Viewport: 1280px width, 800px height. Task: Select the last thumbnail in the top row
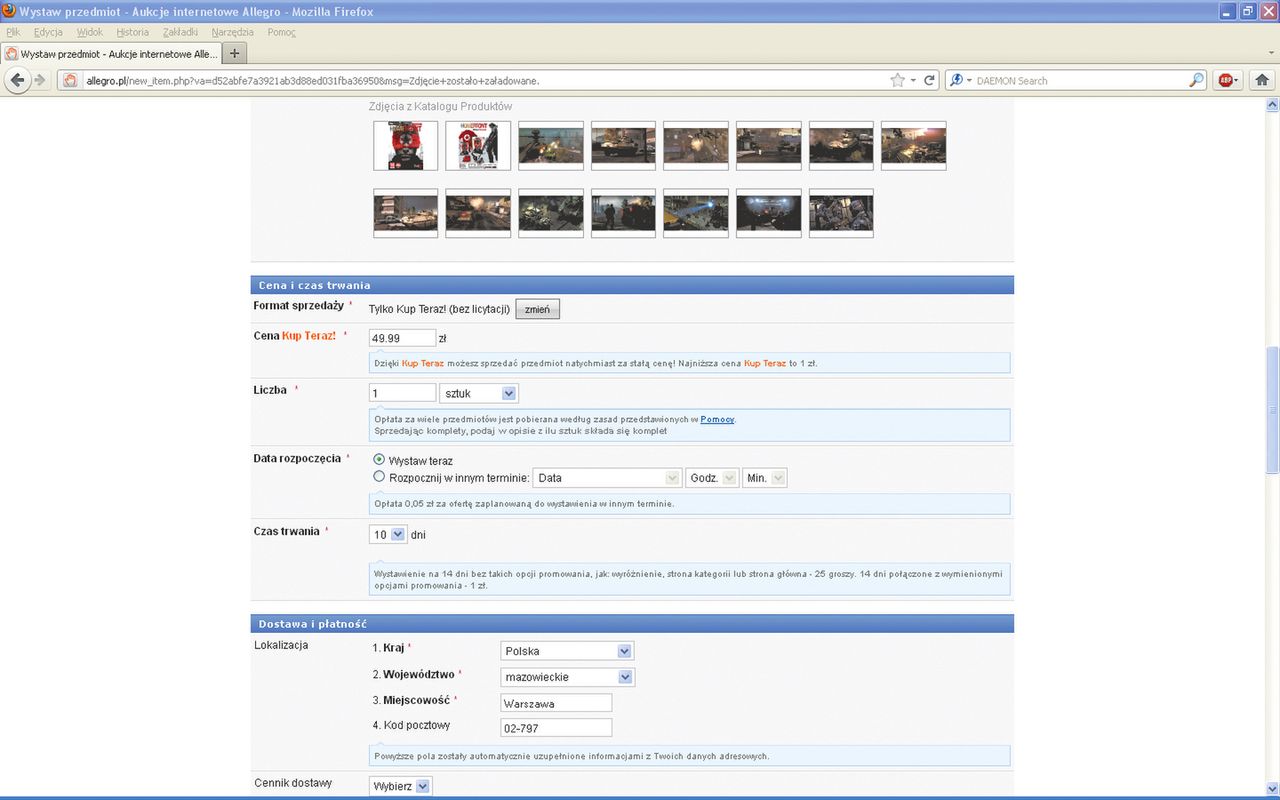(x=913, y=146)
